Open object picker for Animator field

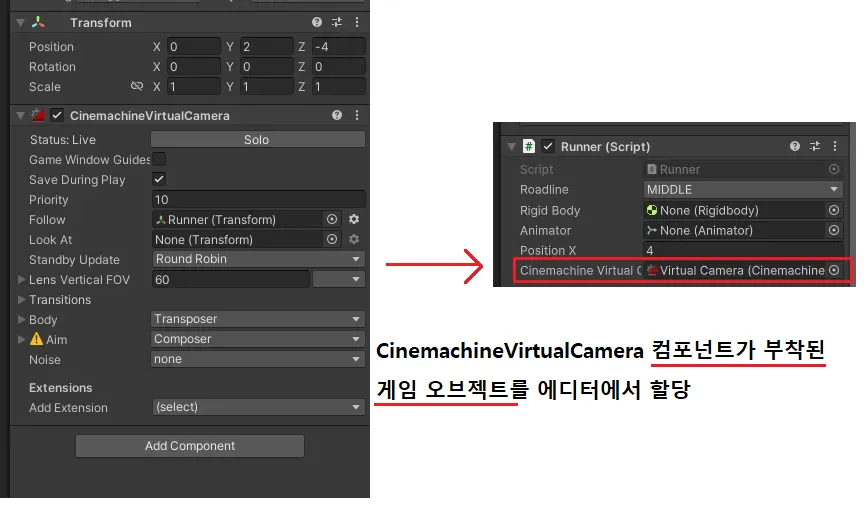834,230
